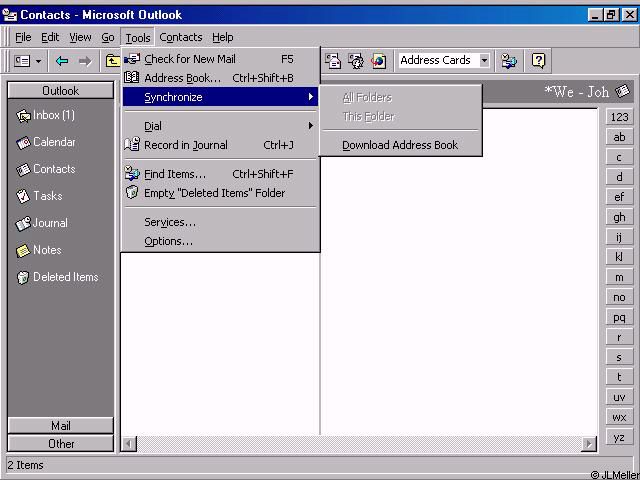This screenshot has height=480, width=640.
Task: Click the New Contact toolbar icon
Action: coord(22,61)
